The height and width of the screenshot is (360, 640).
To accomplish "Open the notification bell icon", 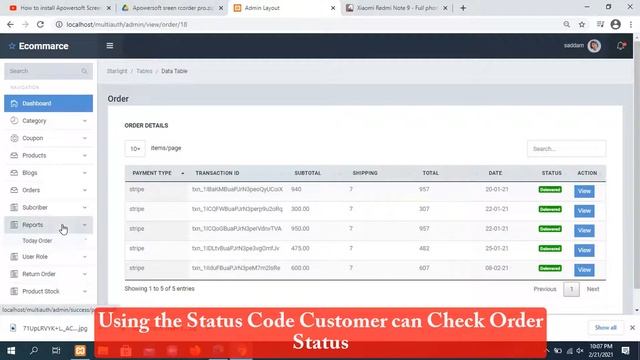I will click(x=621, y=46).
